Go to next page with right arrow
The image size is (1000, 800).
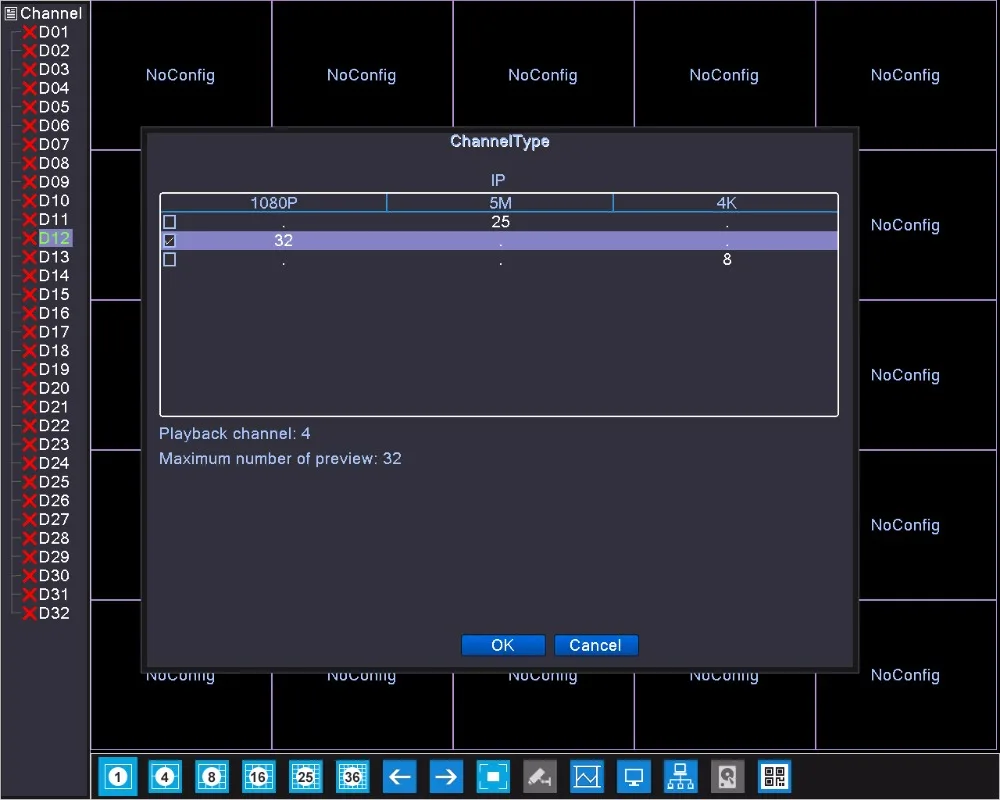click(446, 776)
